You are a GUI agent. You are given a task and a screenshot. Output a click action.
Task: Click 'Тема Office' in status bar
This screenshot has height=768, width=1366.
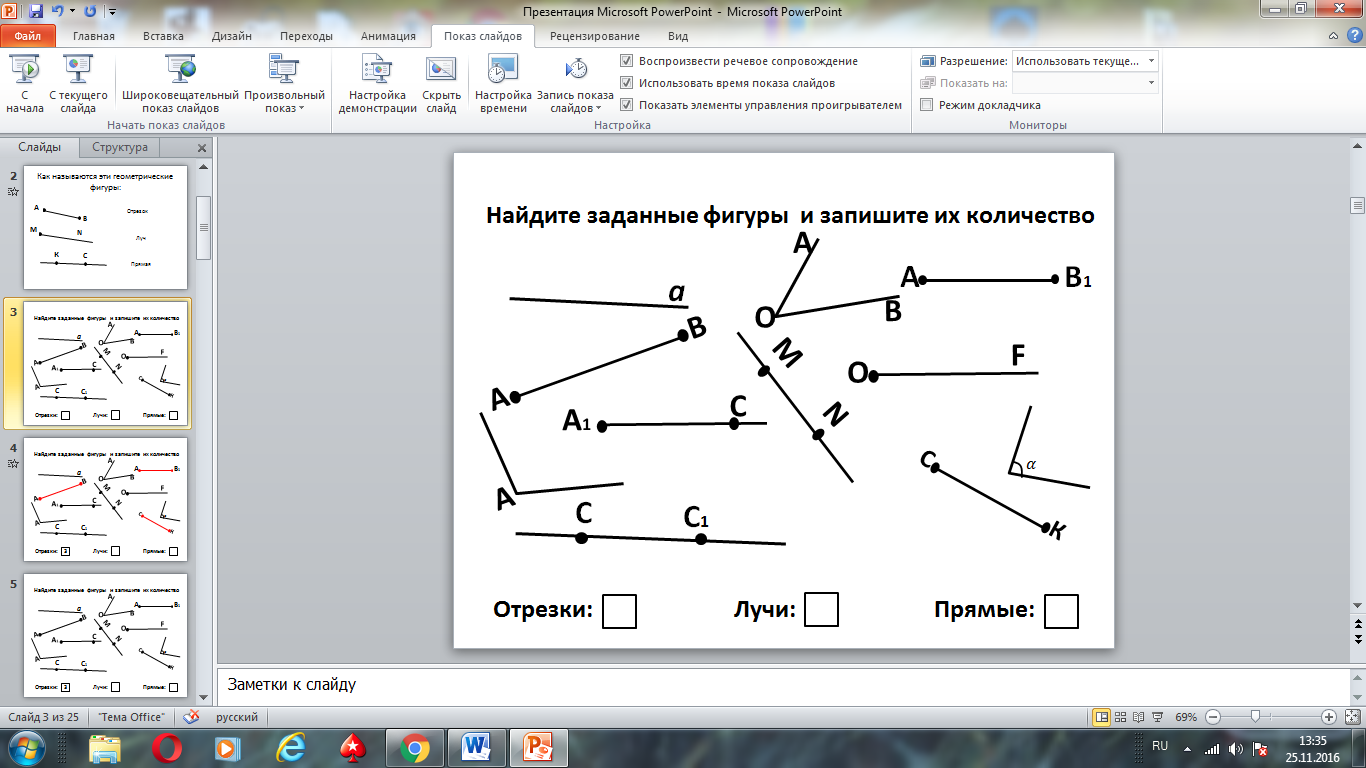(131, 717)
